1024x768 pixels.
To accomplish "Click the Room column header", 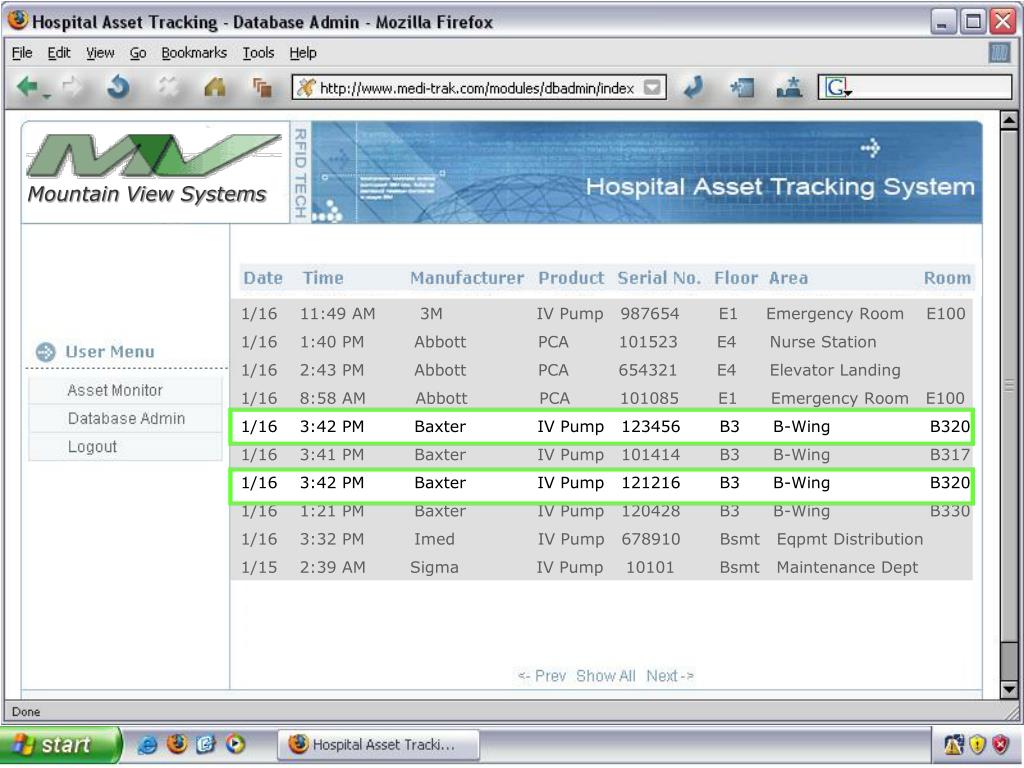I will [947, 278].
